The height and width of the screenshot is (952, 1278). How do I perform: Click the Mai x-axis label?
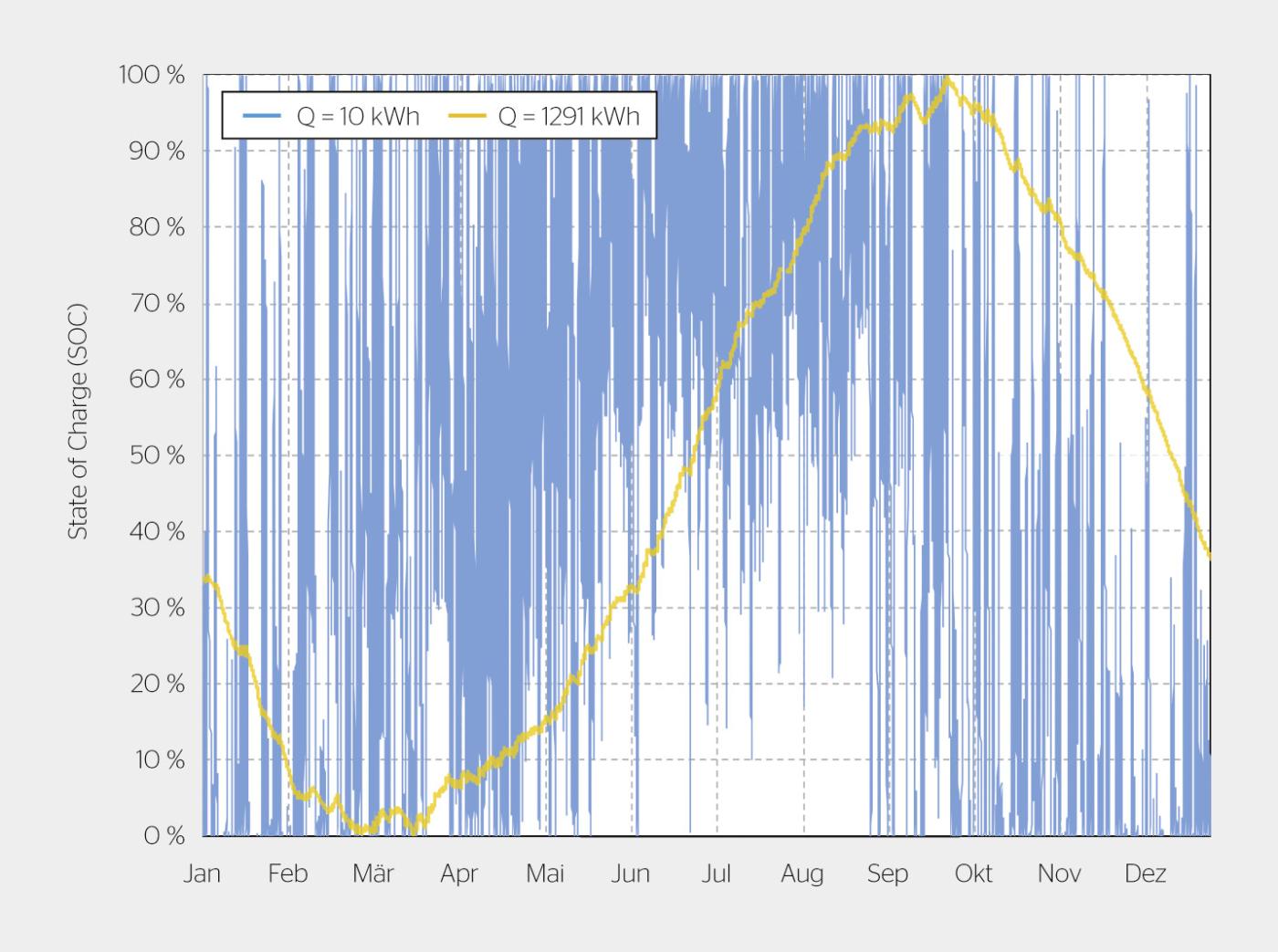coord(545,874)
